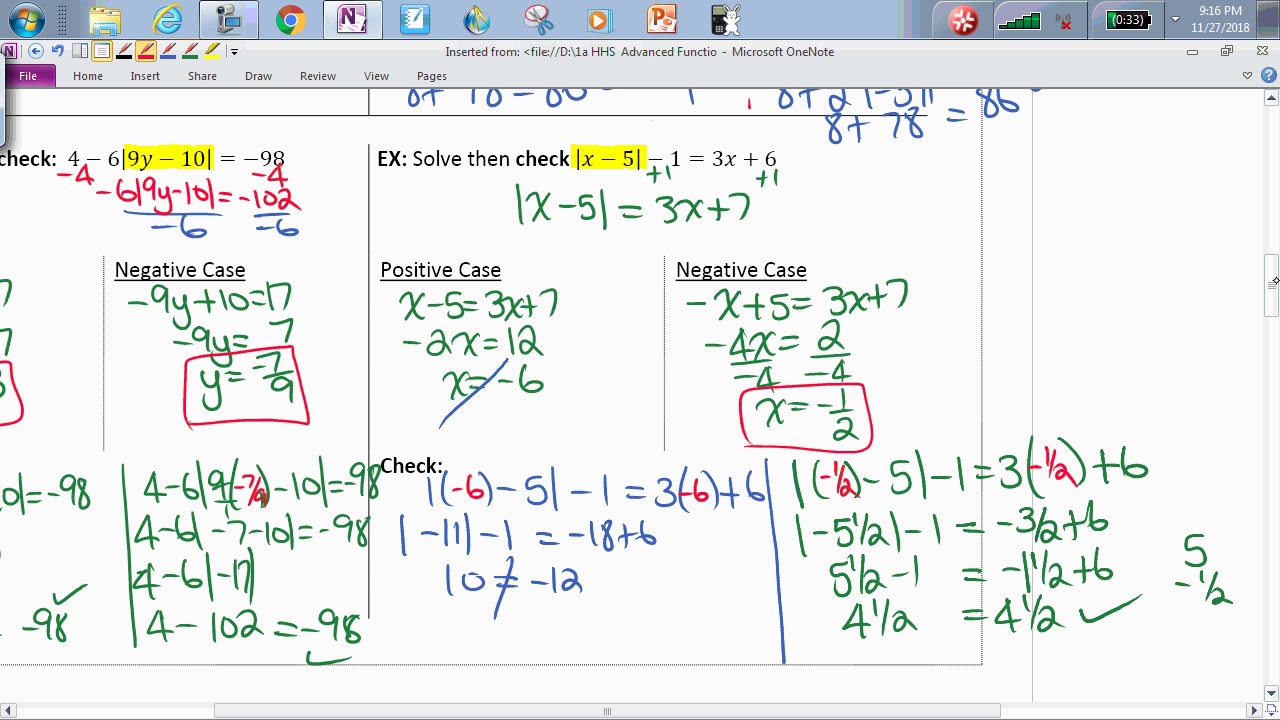Open the Customize Quick Access Toolbar dropdown
Screen dimensions: 1280x720
234,51
